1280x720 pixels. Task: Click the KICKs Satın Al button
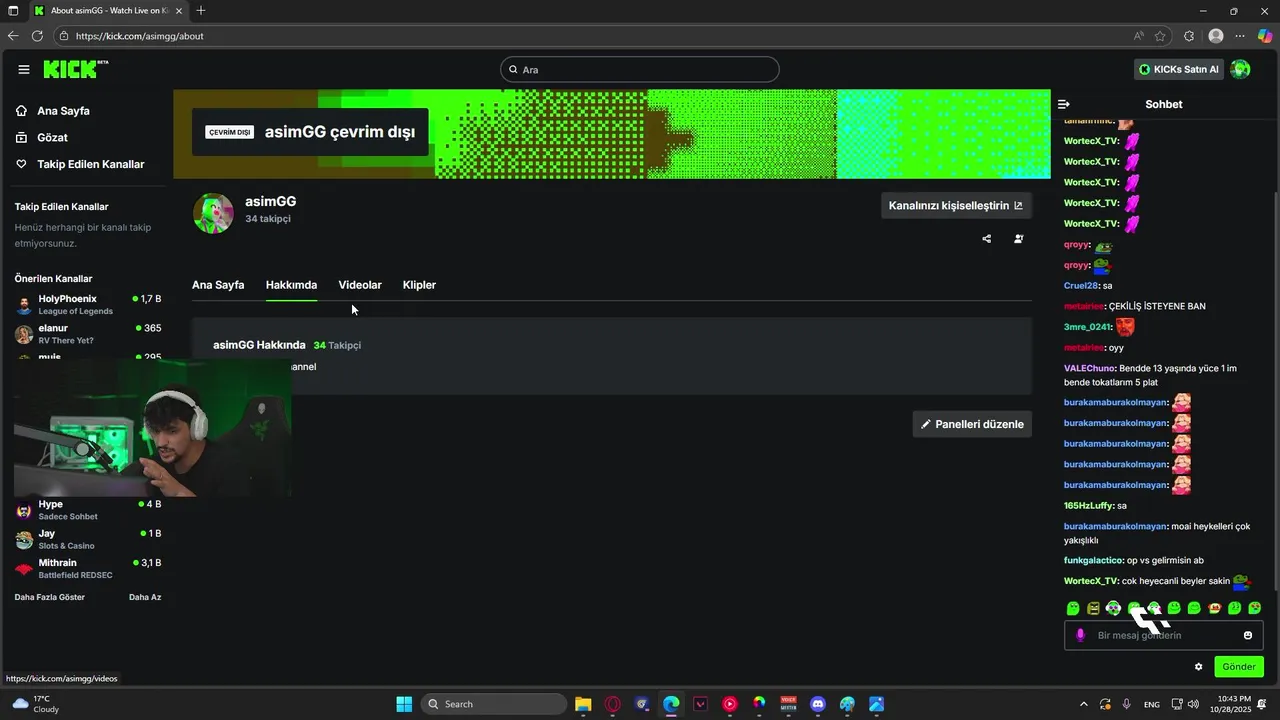click(x=1180, y=69)
